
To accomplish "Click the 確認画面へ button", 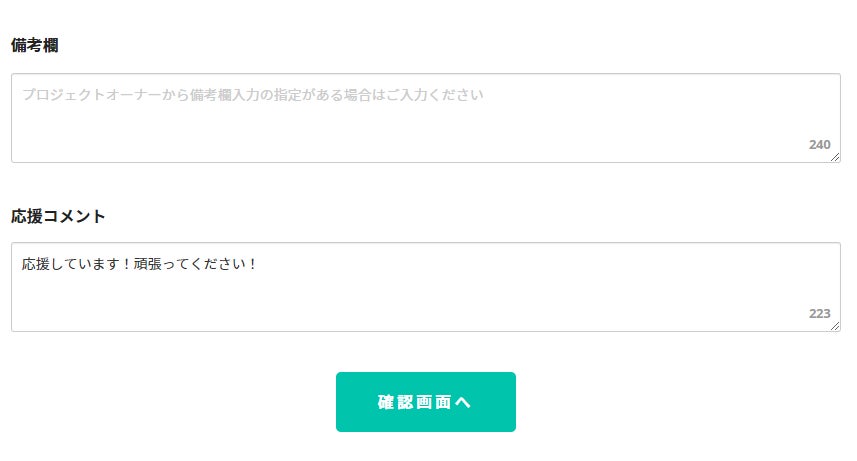I will click(x=425, y=402).
